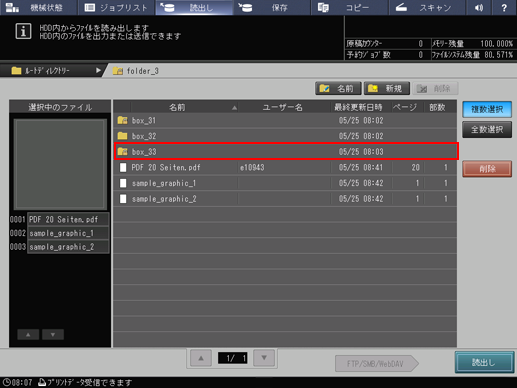Image resolution: width=517 pixels, height=388 pixels.
Task: Click selected entry 0003 sample_graphic_2
Action: [68, 247]
